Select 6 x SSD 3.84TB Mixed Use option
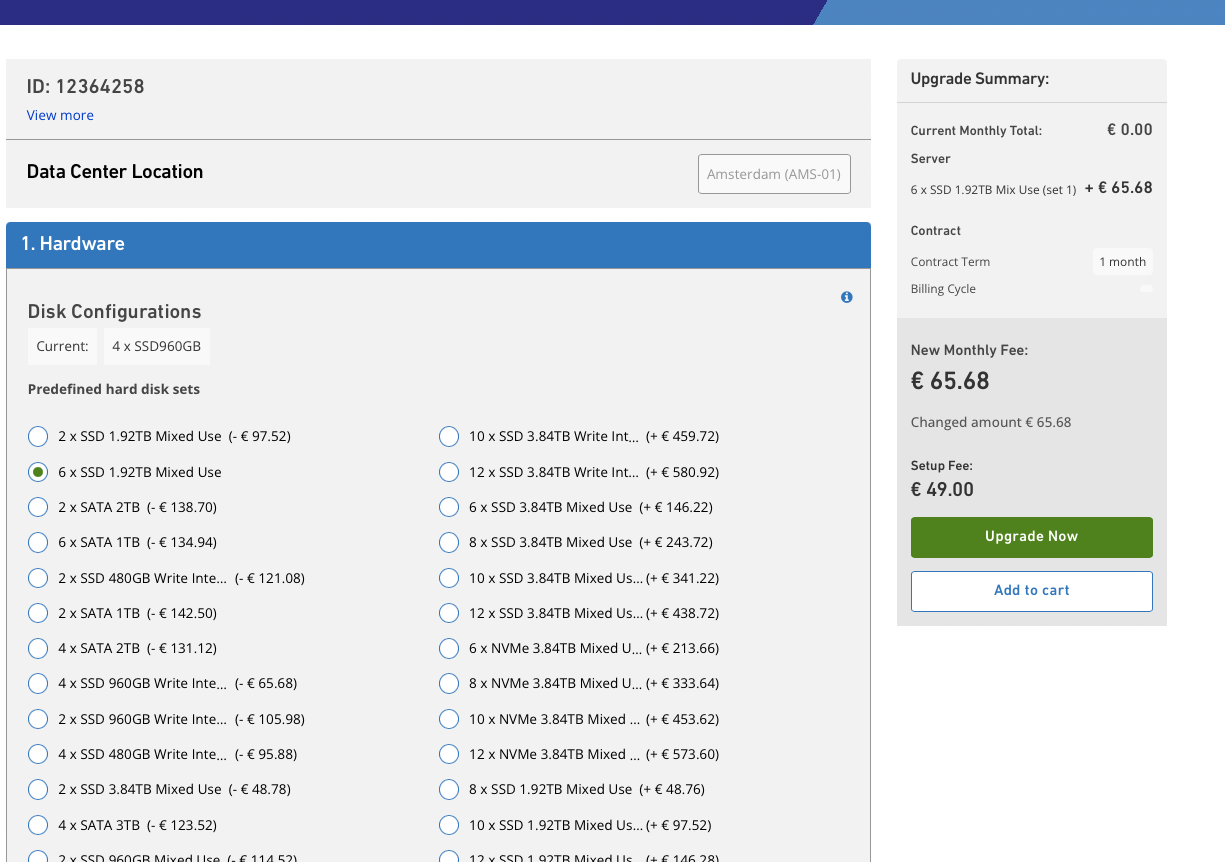The width and height of the screenshot is (1225, 862). pyautogui.click(x=449, y=507)
